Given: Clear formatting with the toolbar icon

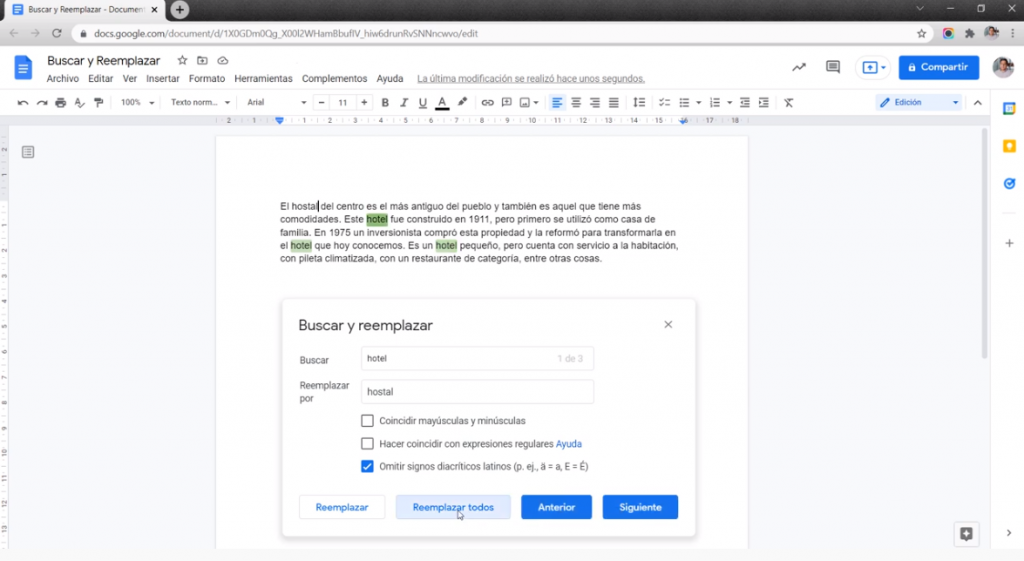Looking at the screenshot, I should coord(788,103).
